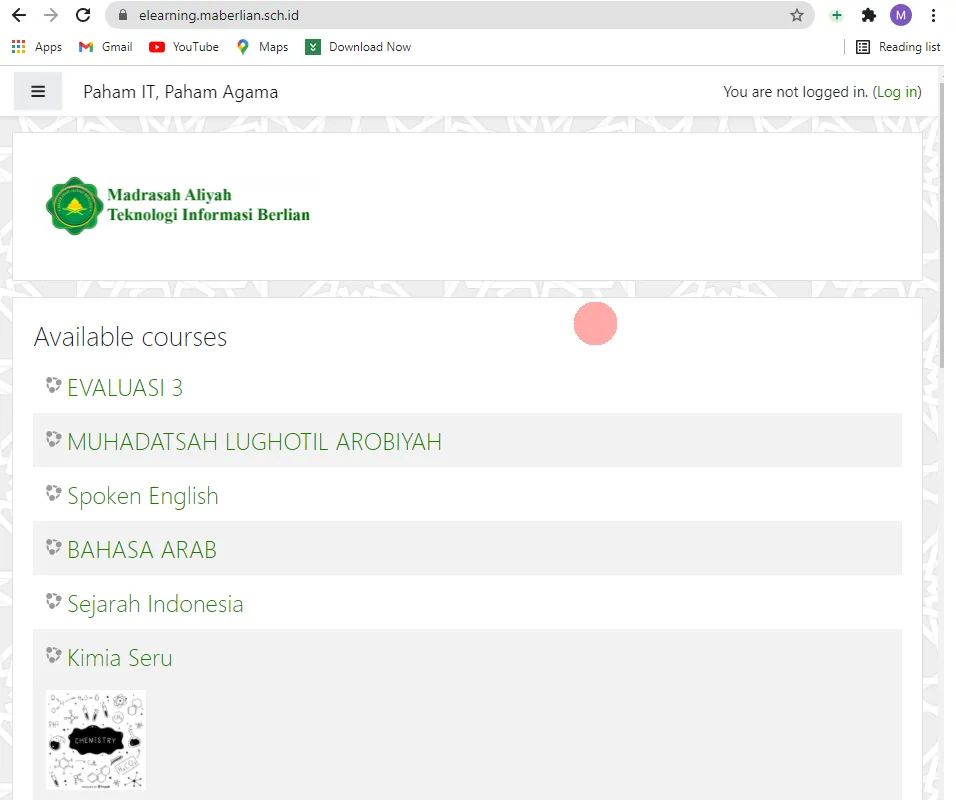This screenshot has width=956, height=800.
Task: Reload the page with refresh icon
Action: point(83,15)
